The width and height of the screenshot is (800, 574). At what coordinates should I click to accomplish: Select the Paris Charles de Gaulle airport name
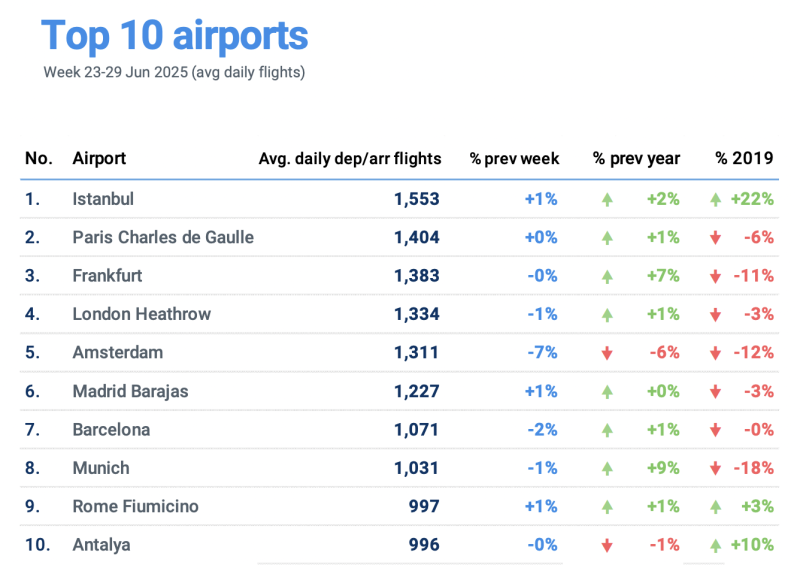coord(163,237)
